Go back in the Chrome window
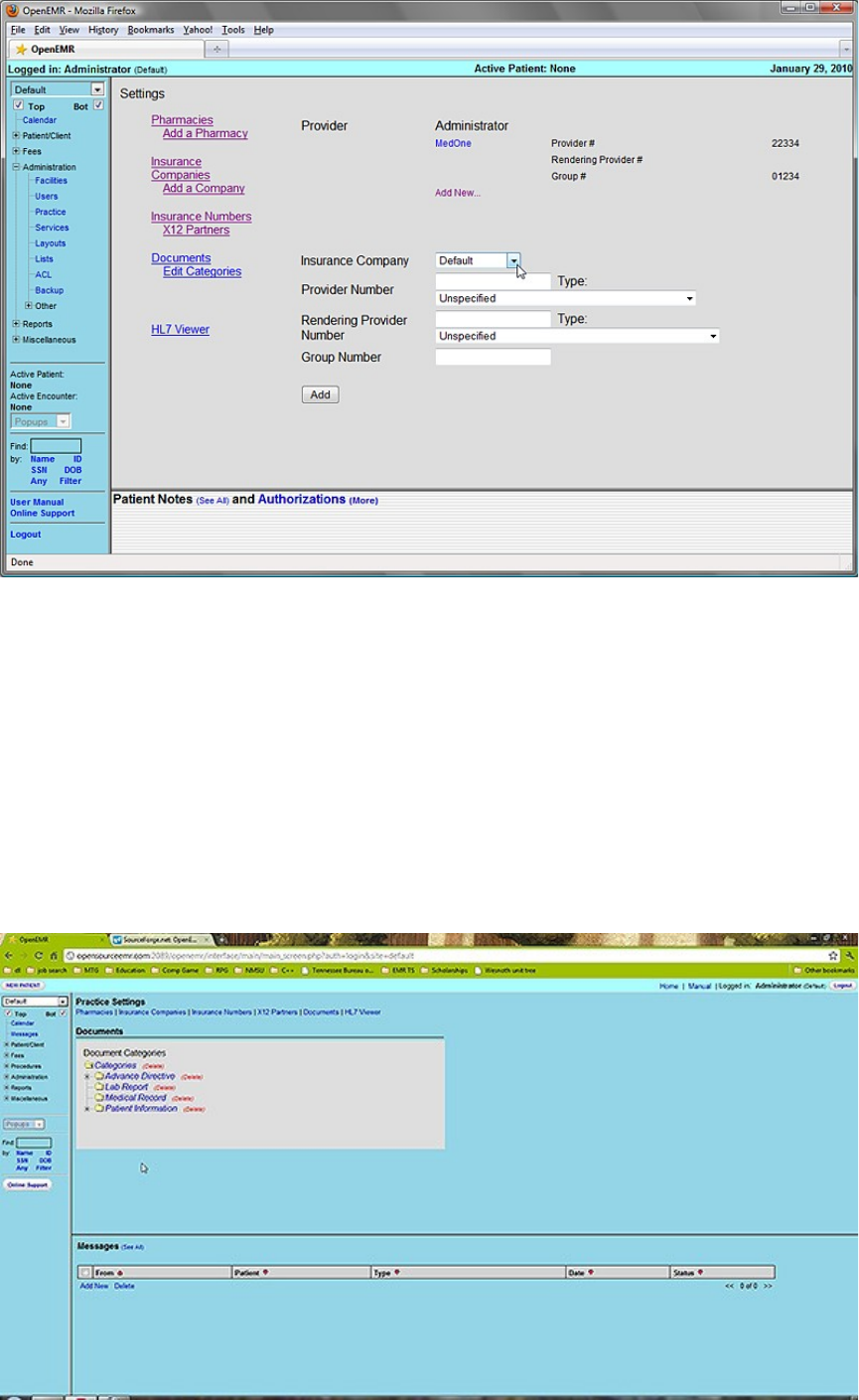859x1400 pixels. tap(9, 954)
